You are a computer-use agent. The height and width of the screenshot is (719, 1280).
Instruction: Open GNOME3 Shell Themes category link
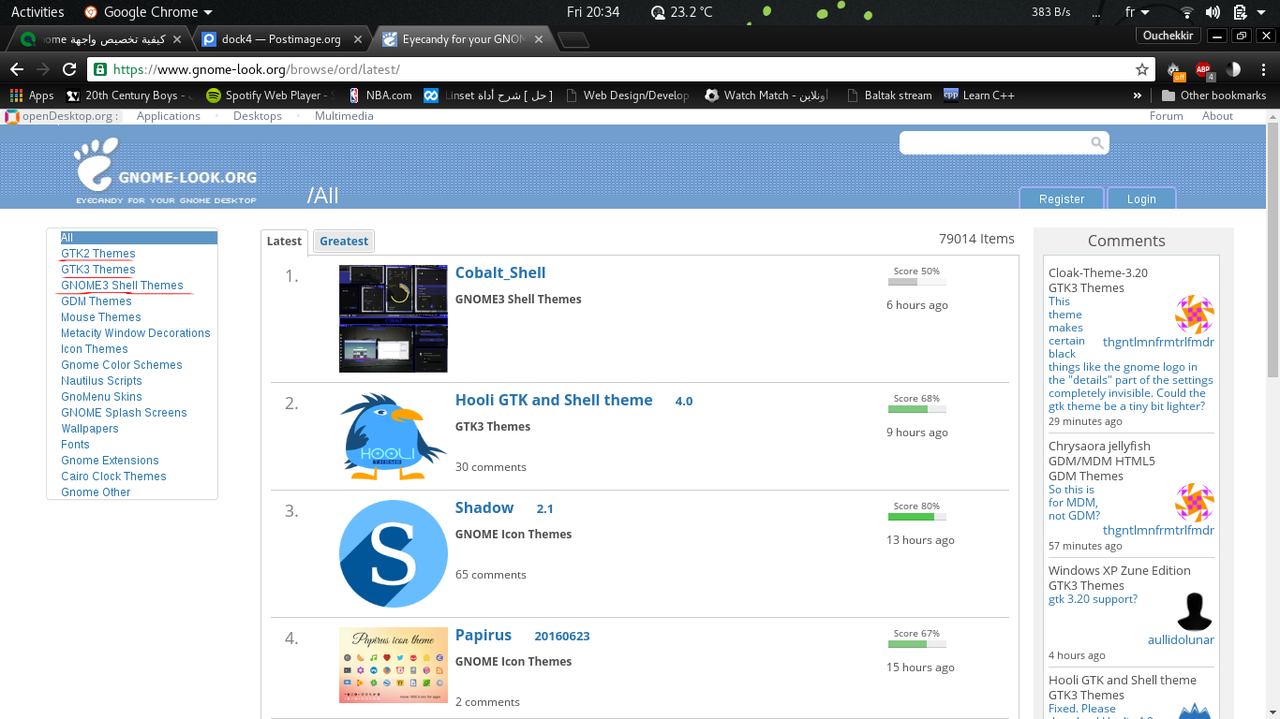click(122, 285)
